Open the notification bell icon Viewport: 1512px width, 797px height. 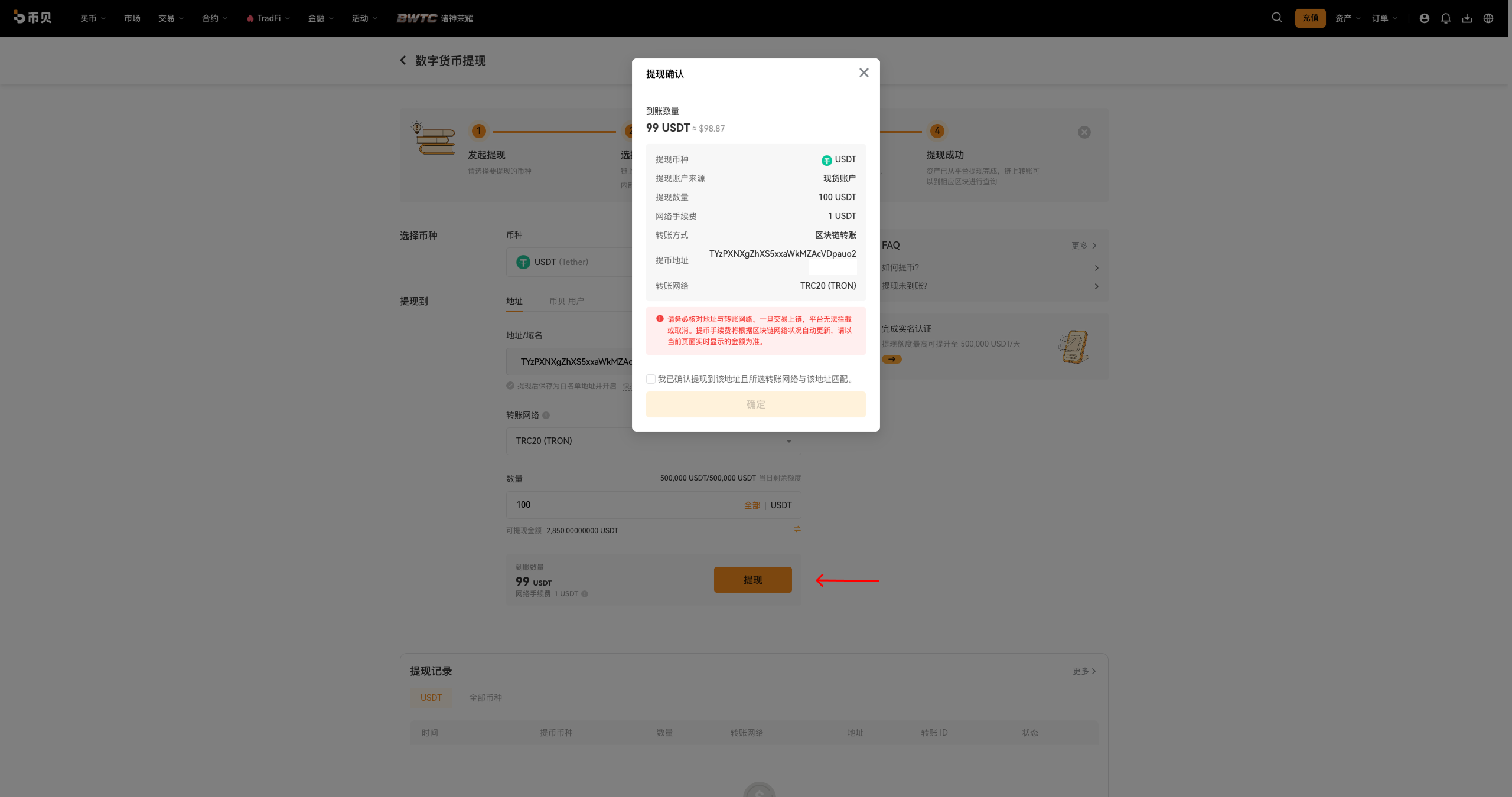pyautogui.click(x=1445, y=18)
